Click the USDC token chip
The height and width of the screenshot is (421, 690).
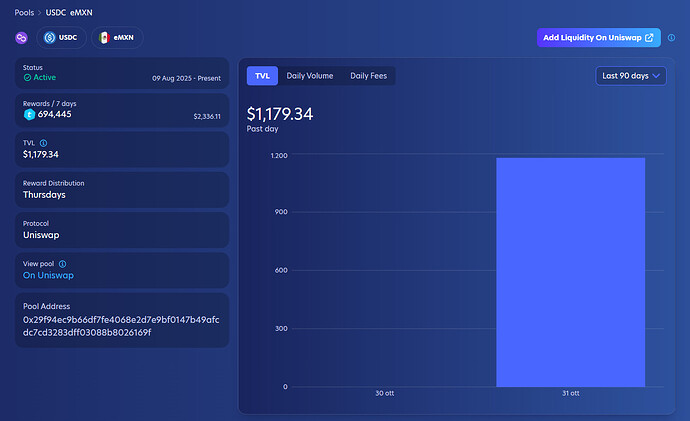[61, 38]
